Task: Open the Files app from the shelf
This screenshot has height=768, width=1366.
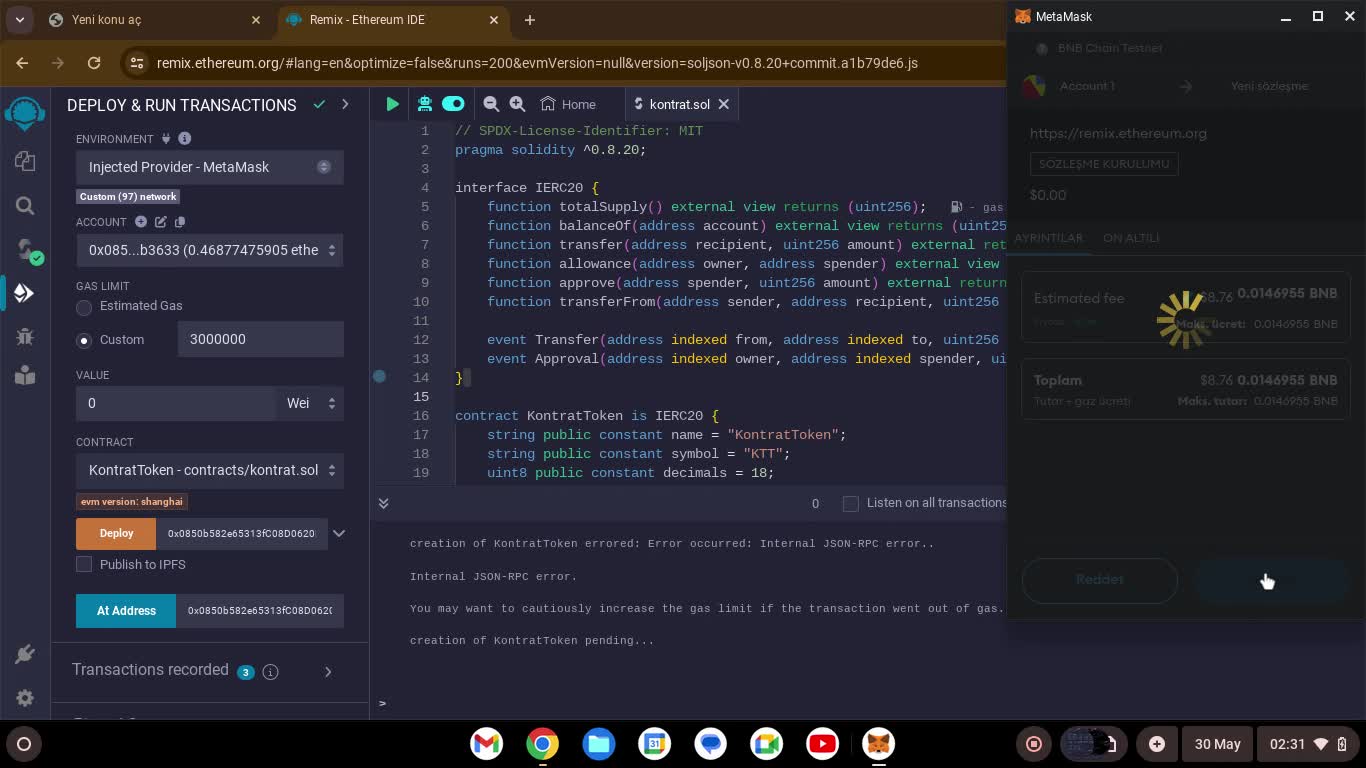Action: click(x=599, y=743)
